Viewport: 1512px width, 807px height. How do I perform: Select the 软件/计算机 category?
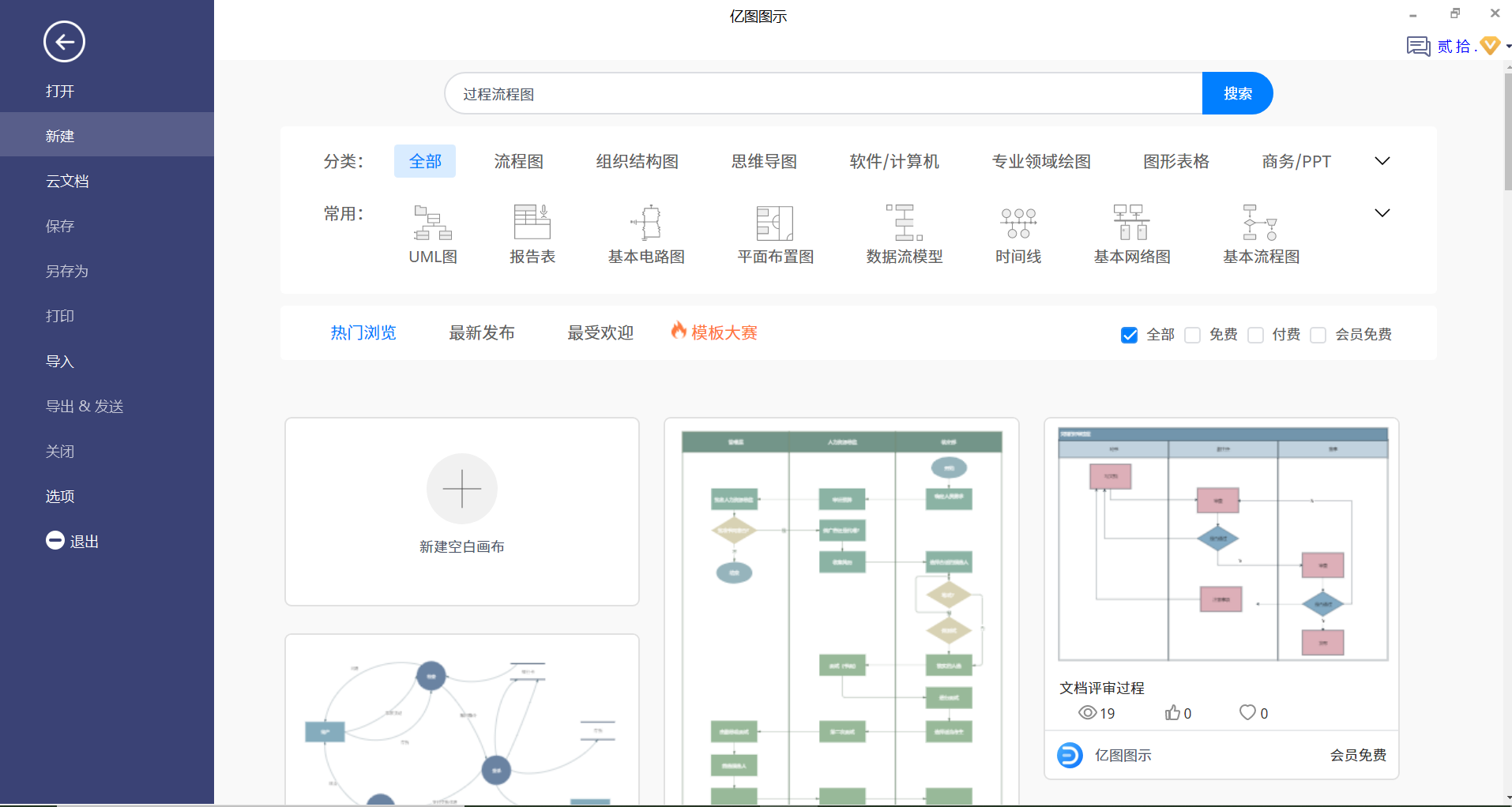(x=894, y=161)
